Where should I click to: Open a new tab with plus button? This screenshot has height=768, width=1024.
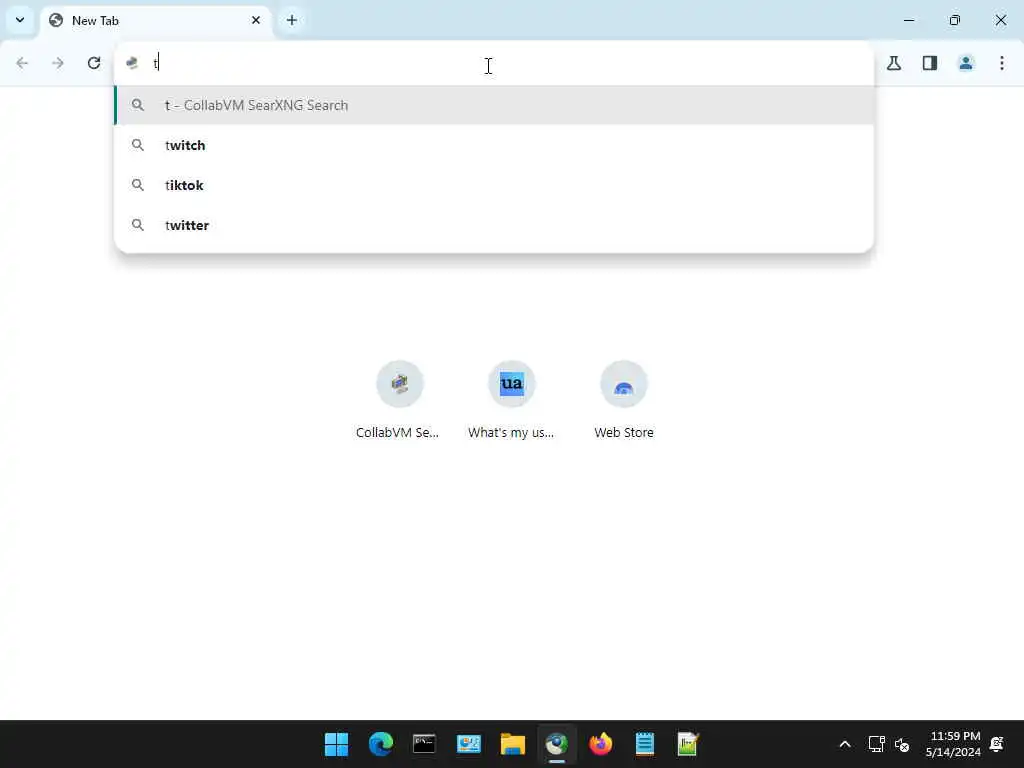click(292, 20)
